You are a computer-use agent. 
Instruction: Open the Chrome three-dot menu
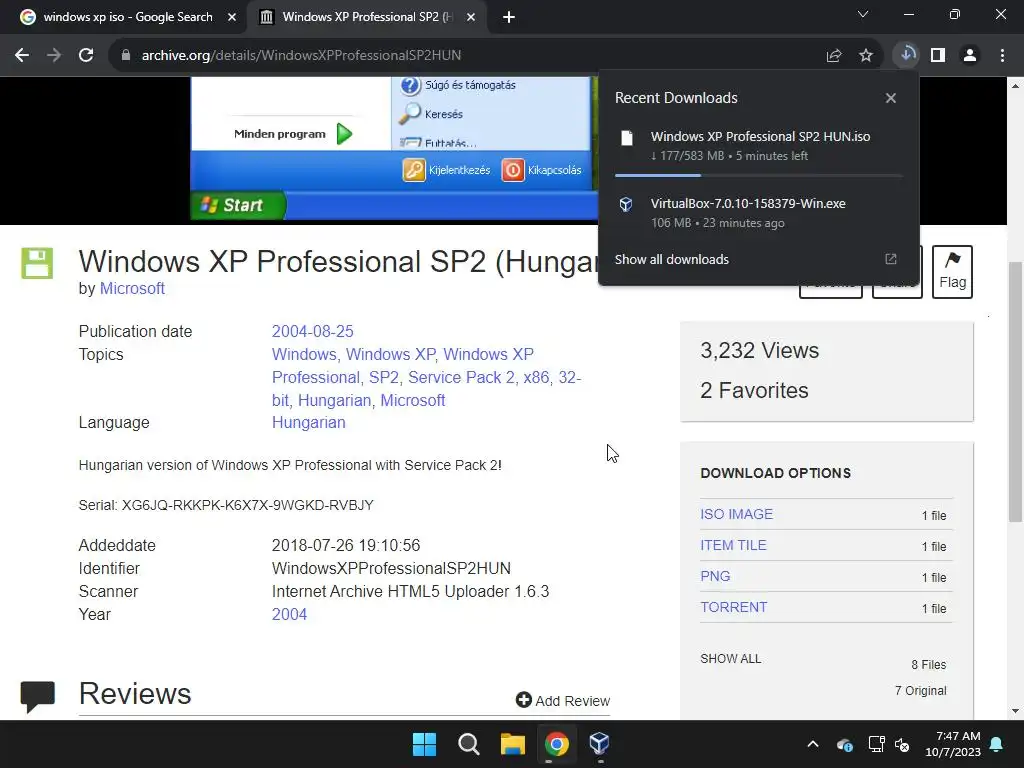1002,56
